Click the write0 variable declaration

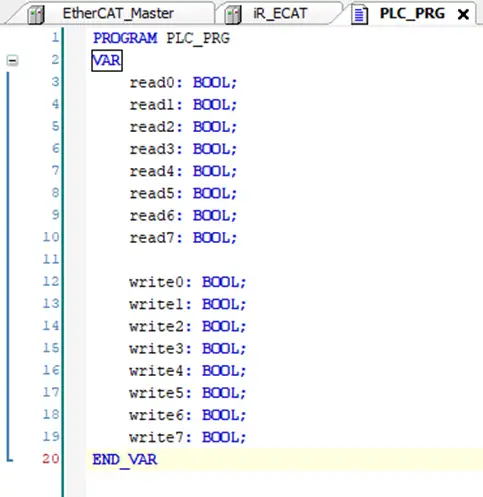188,282
